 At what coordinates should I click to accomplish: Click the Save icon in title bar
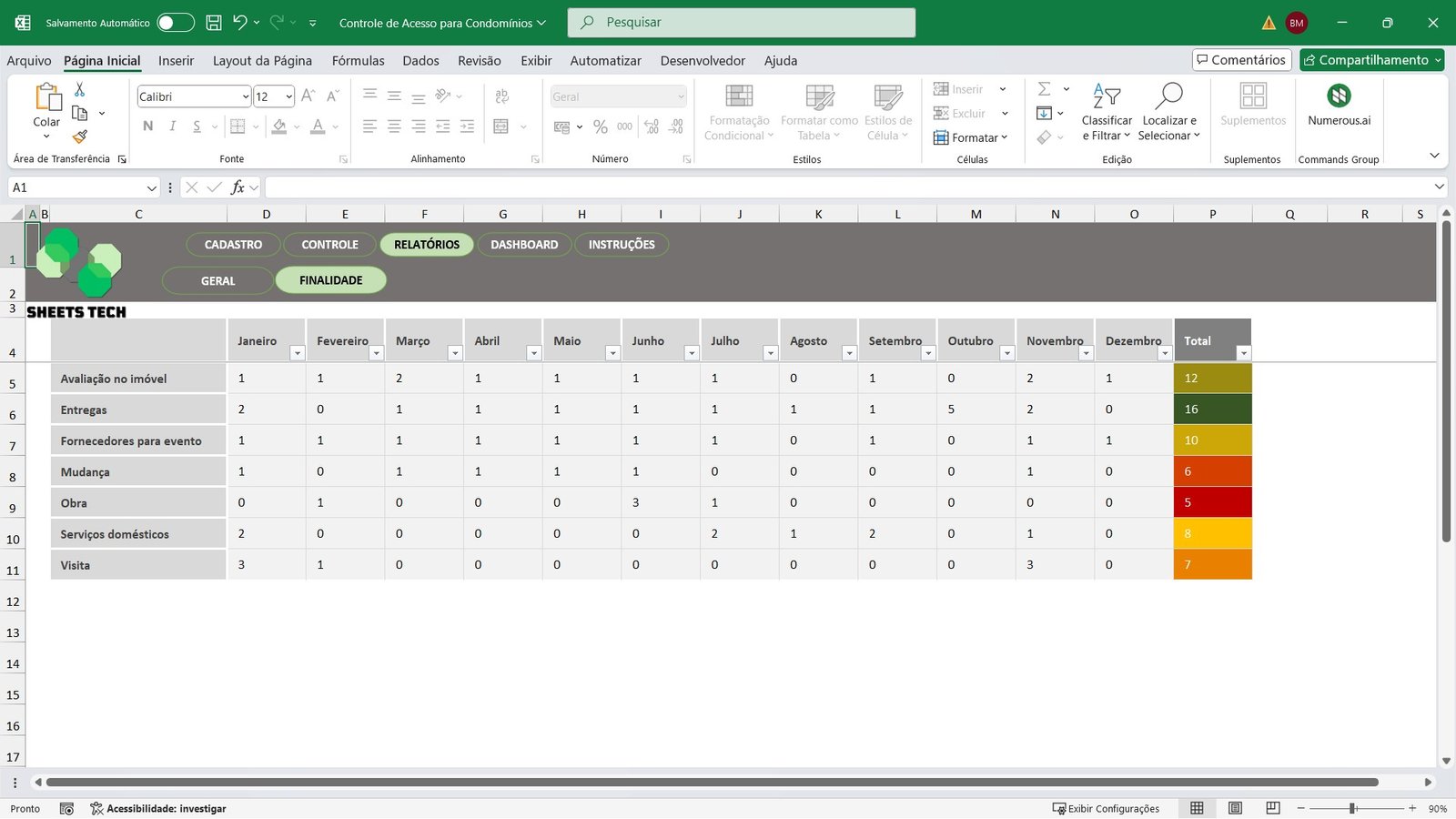coord(214,23)
